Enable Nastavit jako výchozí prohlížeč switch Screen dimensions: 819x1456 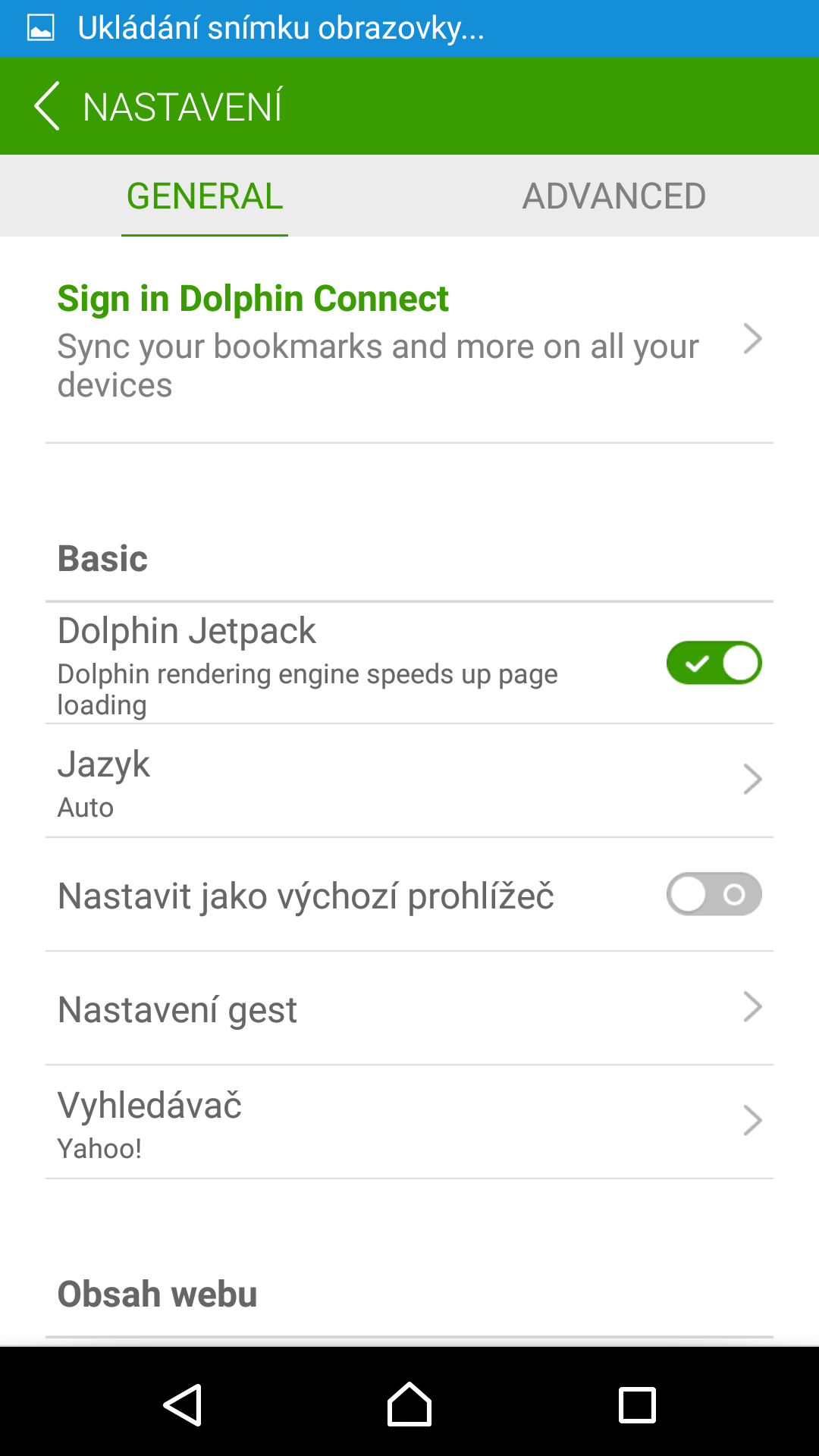point(714,894)
